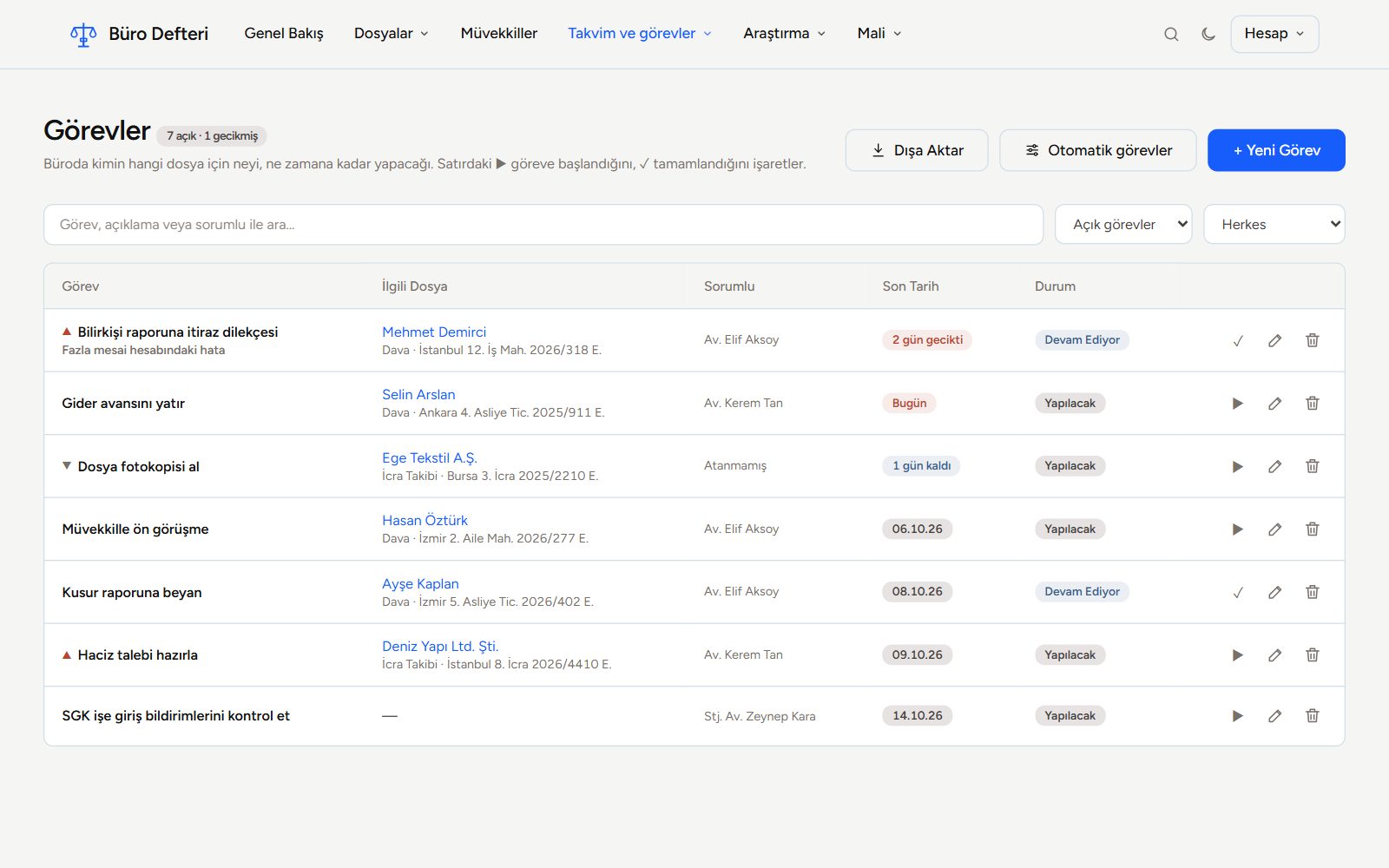Viewport: 1389px width, 868px height.
Task: Focus the task search input field
Action: pos(543,224)
